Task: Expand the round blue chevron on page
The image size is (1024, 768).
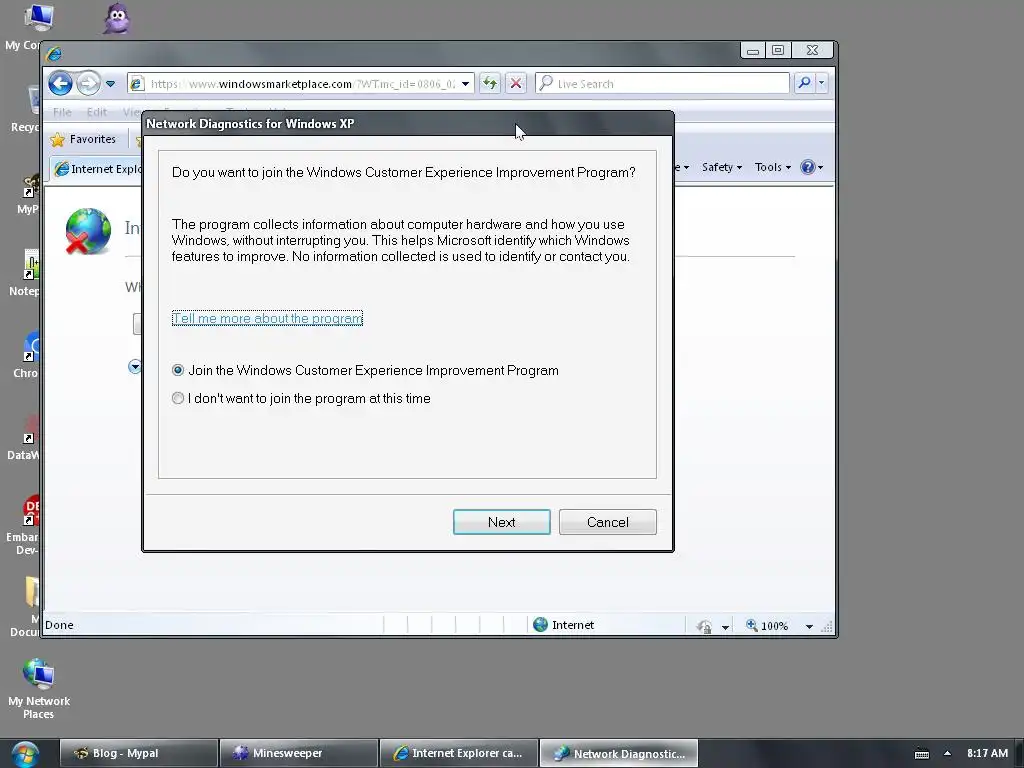Action: click(135, 367)
